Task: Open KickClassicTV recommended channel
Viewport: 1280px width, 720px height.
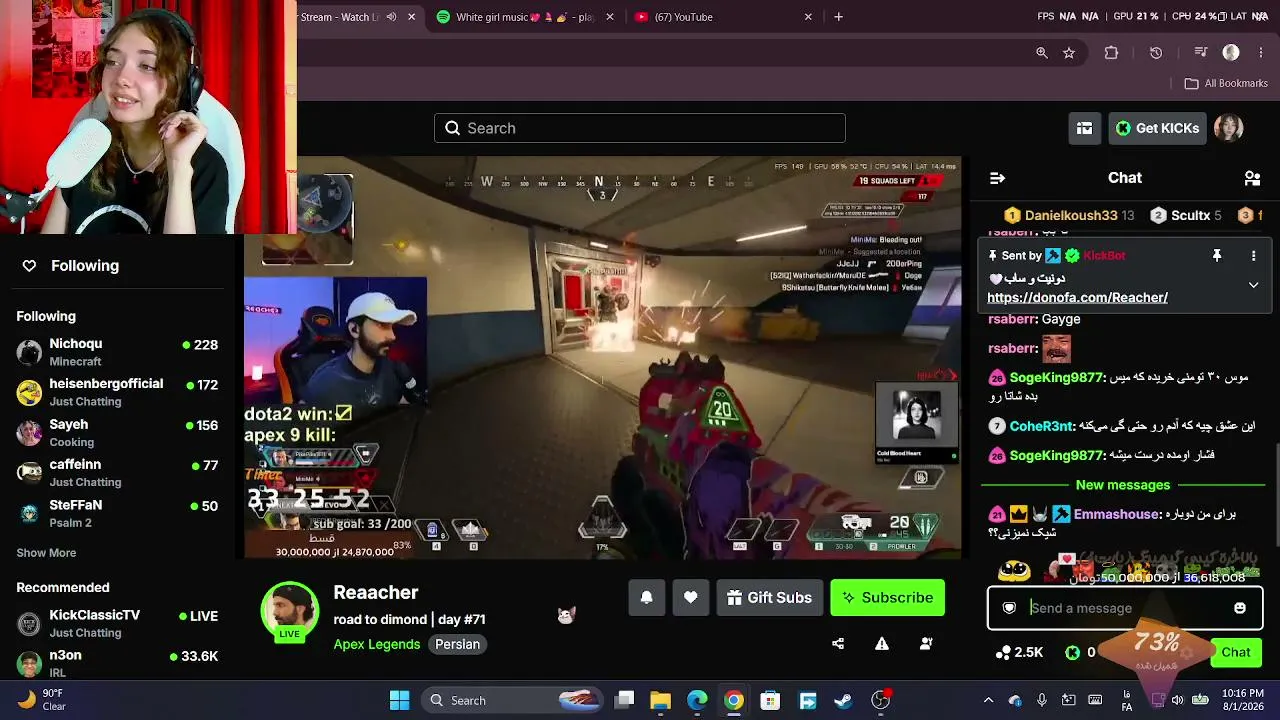Action: [x=117, y=623]
